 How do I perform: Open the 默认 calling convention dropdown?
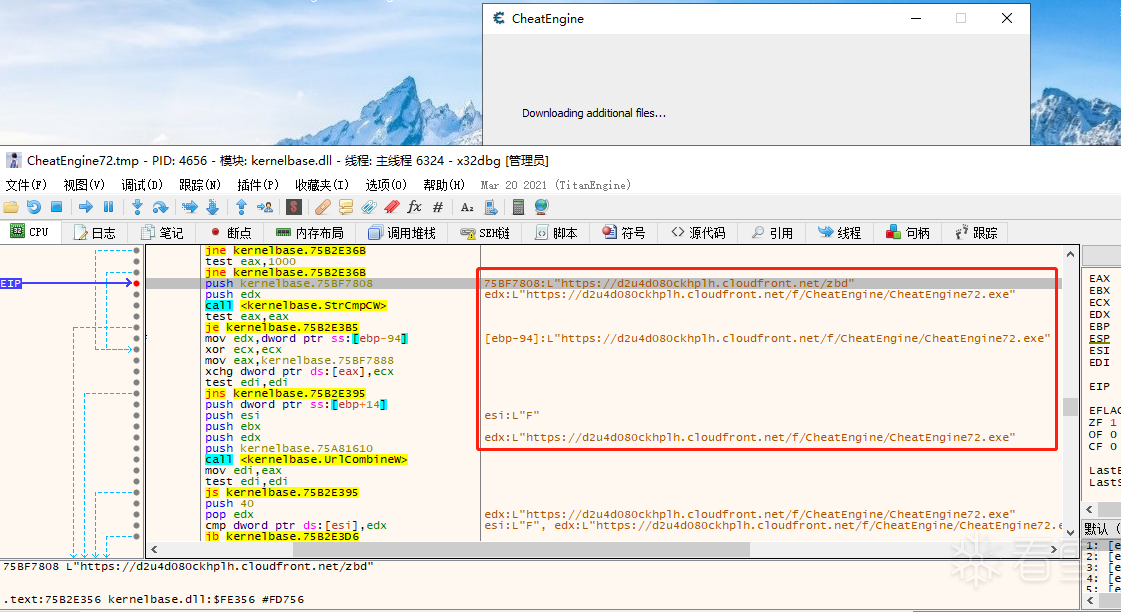1102,529
